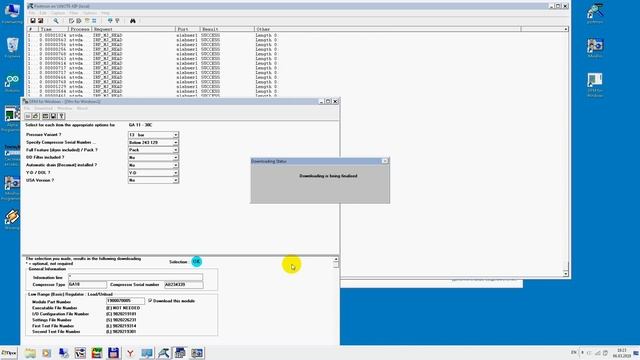
Task: Click the media player taskbar icon
Action: coord(47,353)
